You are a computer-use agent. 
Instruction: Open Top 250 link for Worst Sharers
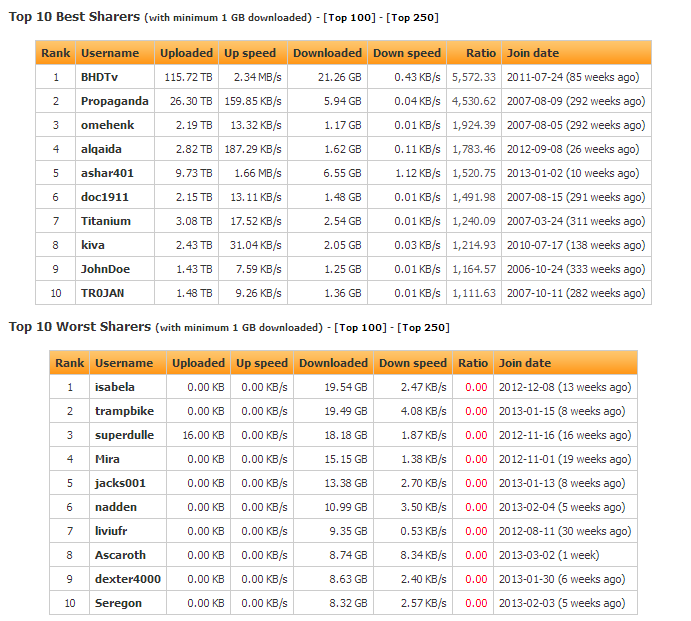point(424,327)
